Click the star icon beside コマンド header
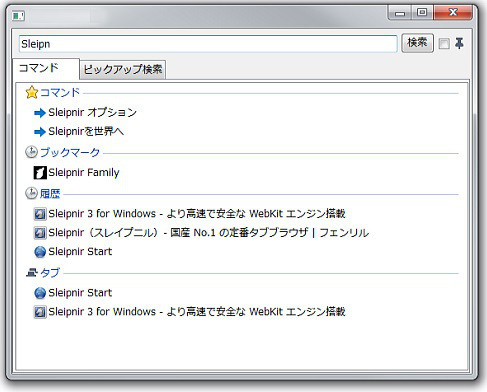This screenshot has height=392, width=487. (32, 93)
